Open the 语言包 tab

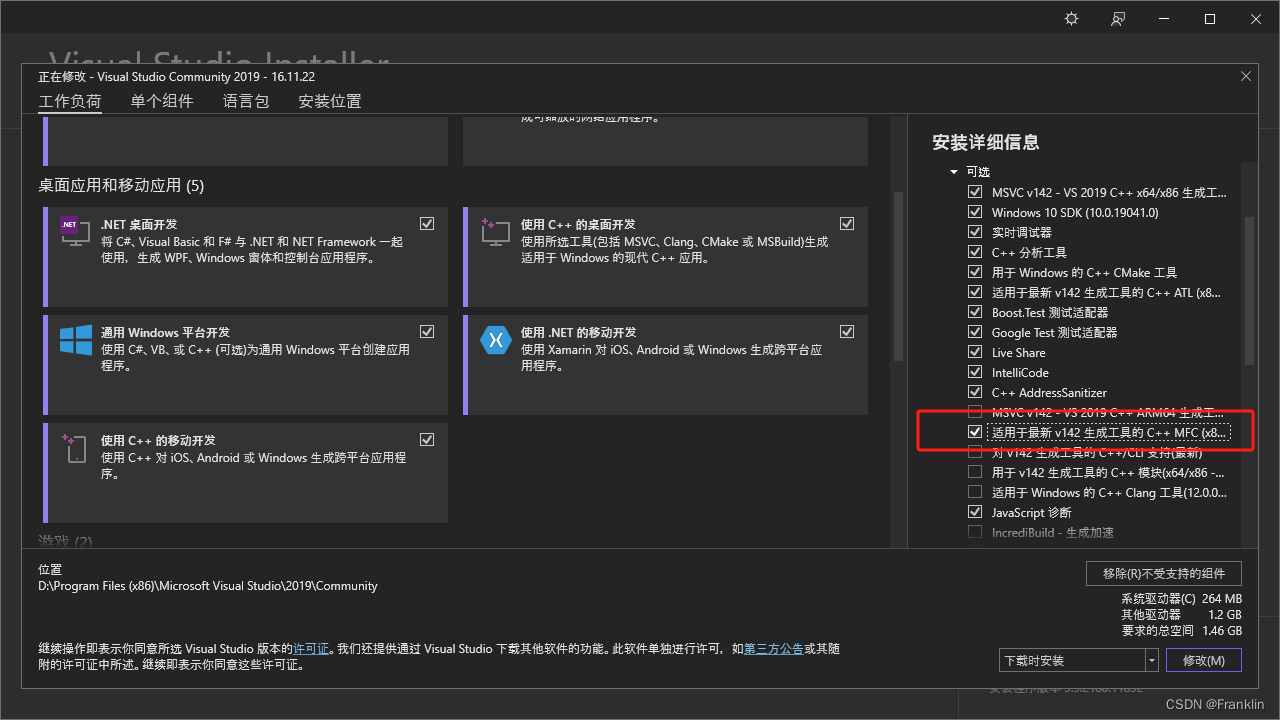click(x=246, y=100)
